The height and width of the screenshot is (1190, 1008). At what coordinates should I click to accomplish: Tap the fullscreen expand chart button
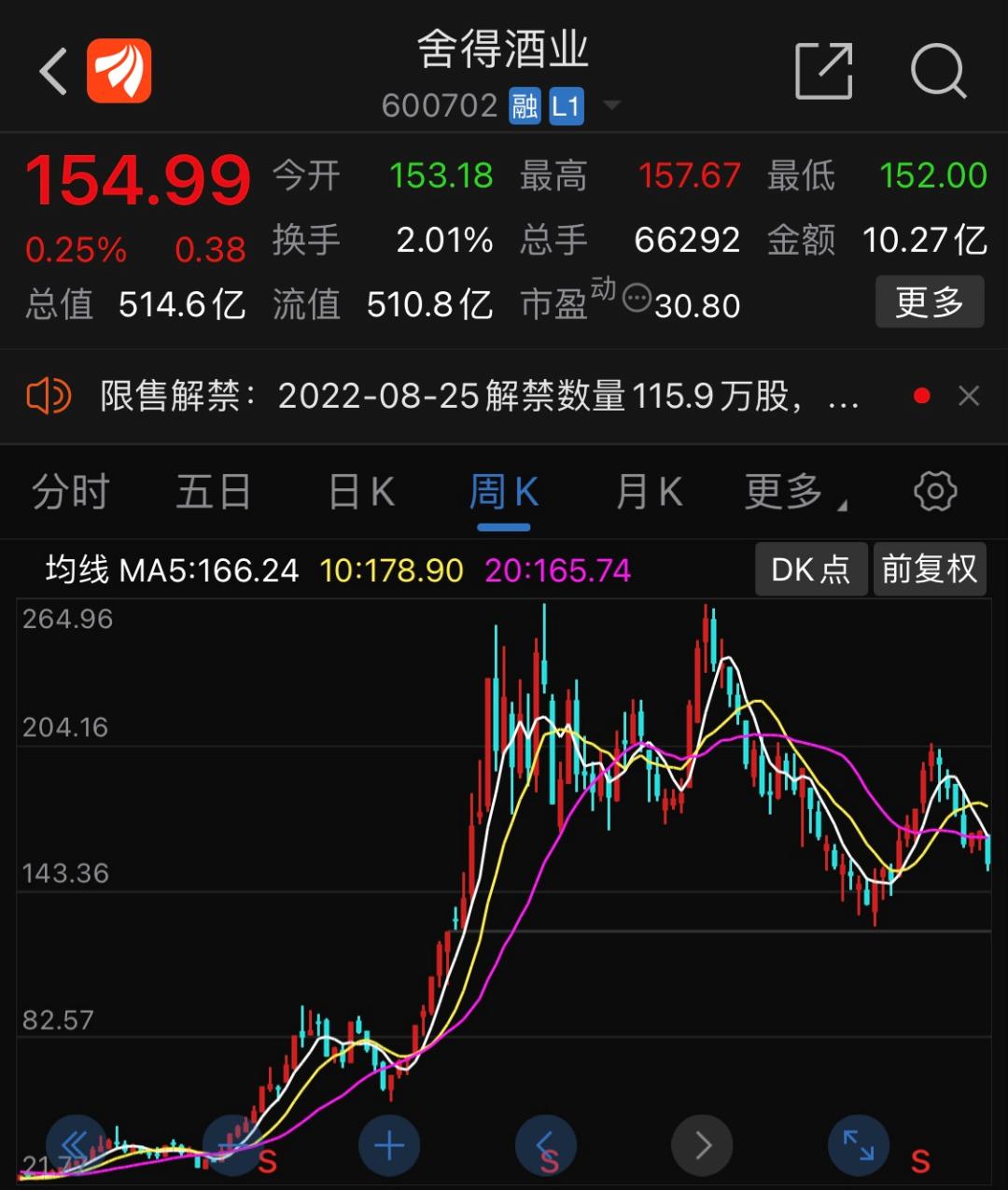point(859,1145)
